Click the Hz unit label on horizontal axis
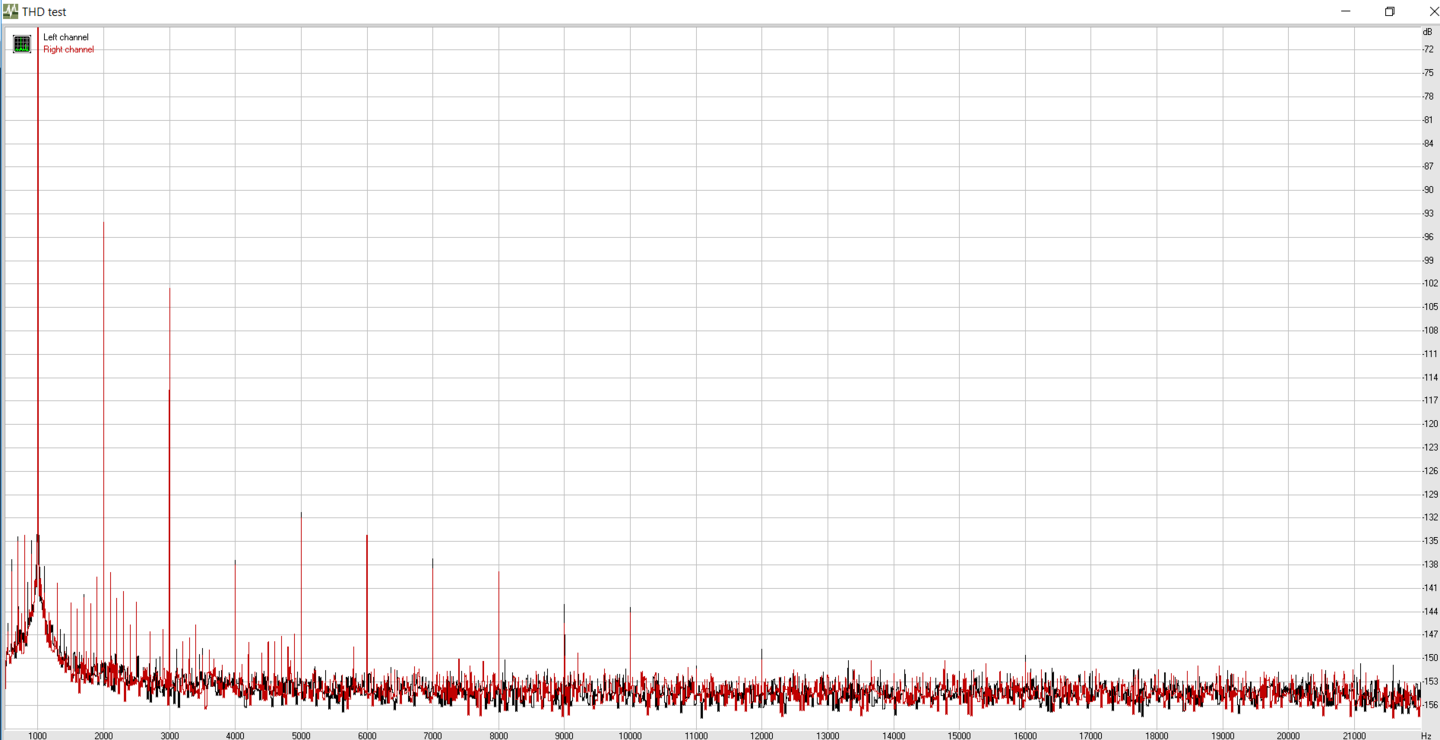1440x740 pixels. 1425,736
